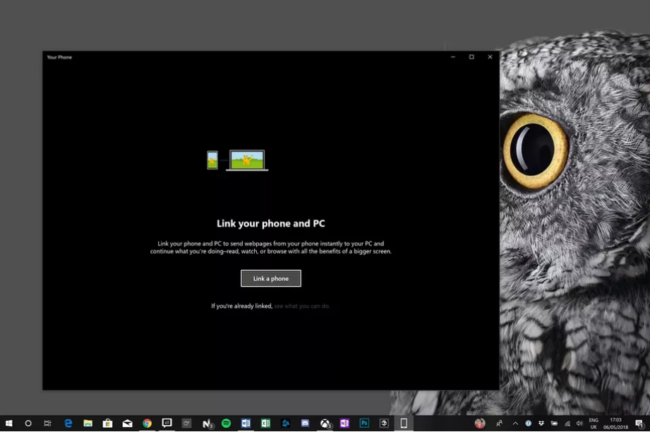
Task: Close the Your Phone window
Action: click(490, 57)
